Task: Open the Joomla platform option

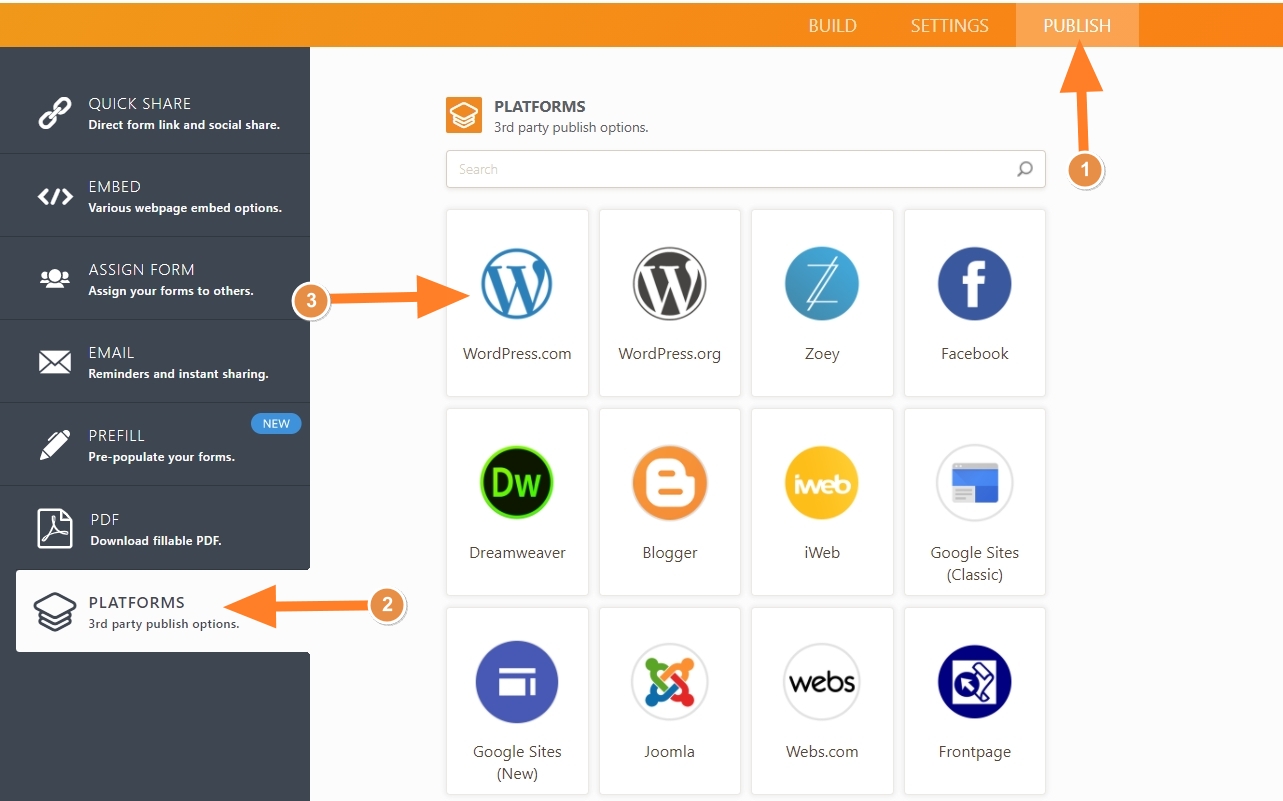Action: [669, 682]
